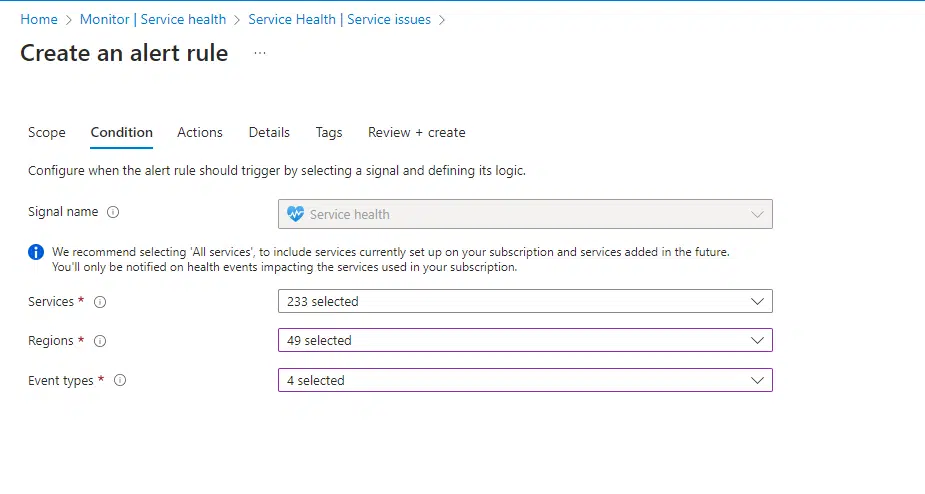Image resolution: width=925 pixels, height=494 pixels.
Task: Switch to the Tags tab
Action: coord(329,132)
